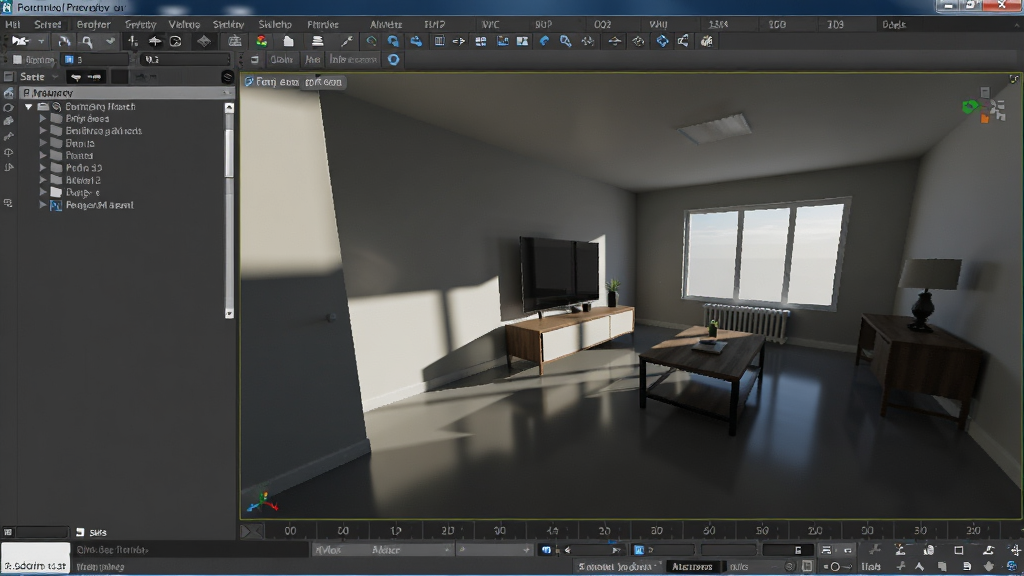
Task: Toggle the square checkbox left of Sacte
Action: pos(8,77)
